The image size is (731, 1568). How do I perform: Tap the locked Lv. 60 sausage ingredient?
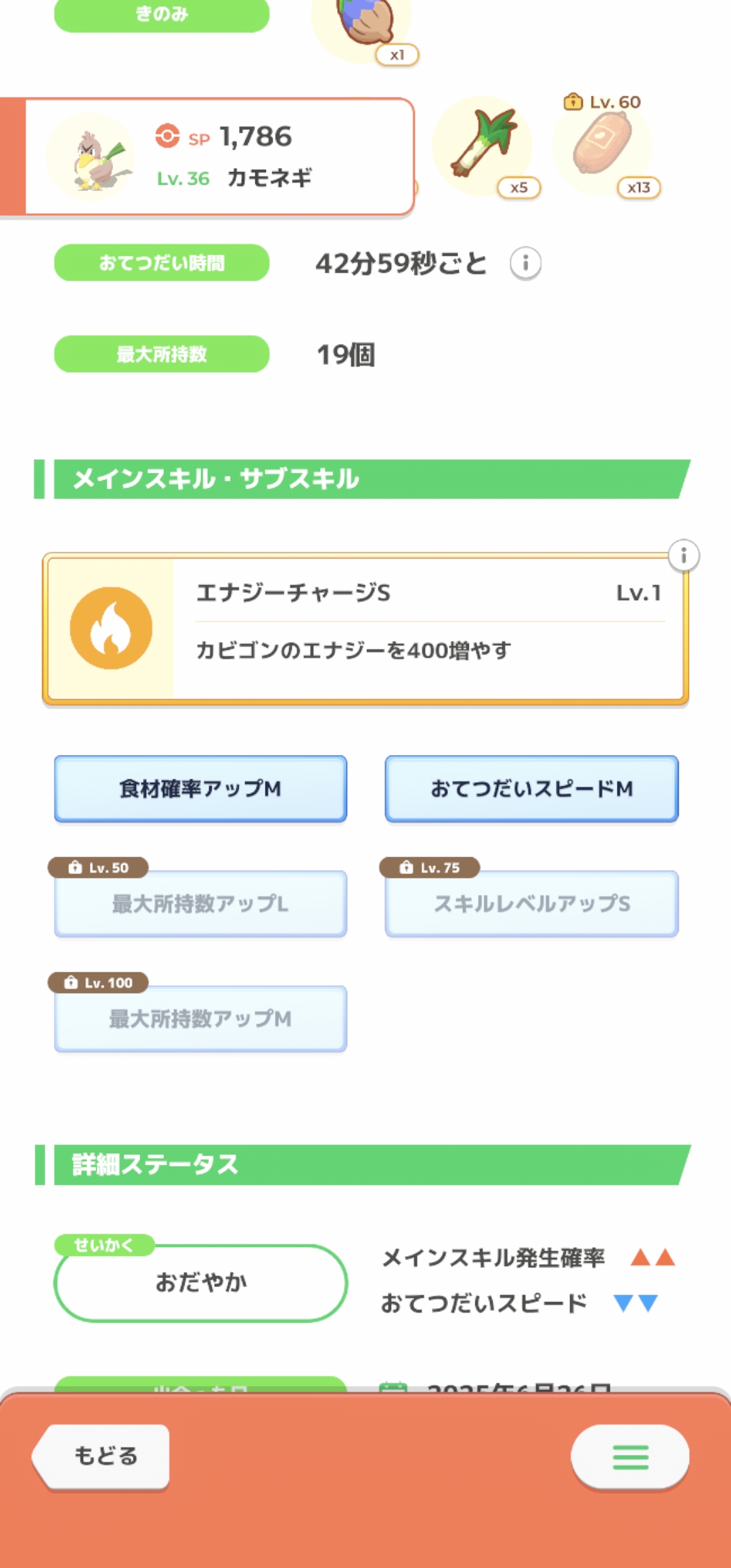(602, 144)
